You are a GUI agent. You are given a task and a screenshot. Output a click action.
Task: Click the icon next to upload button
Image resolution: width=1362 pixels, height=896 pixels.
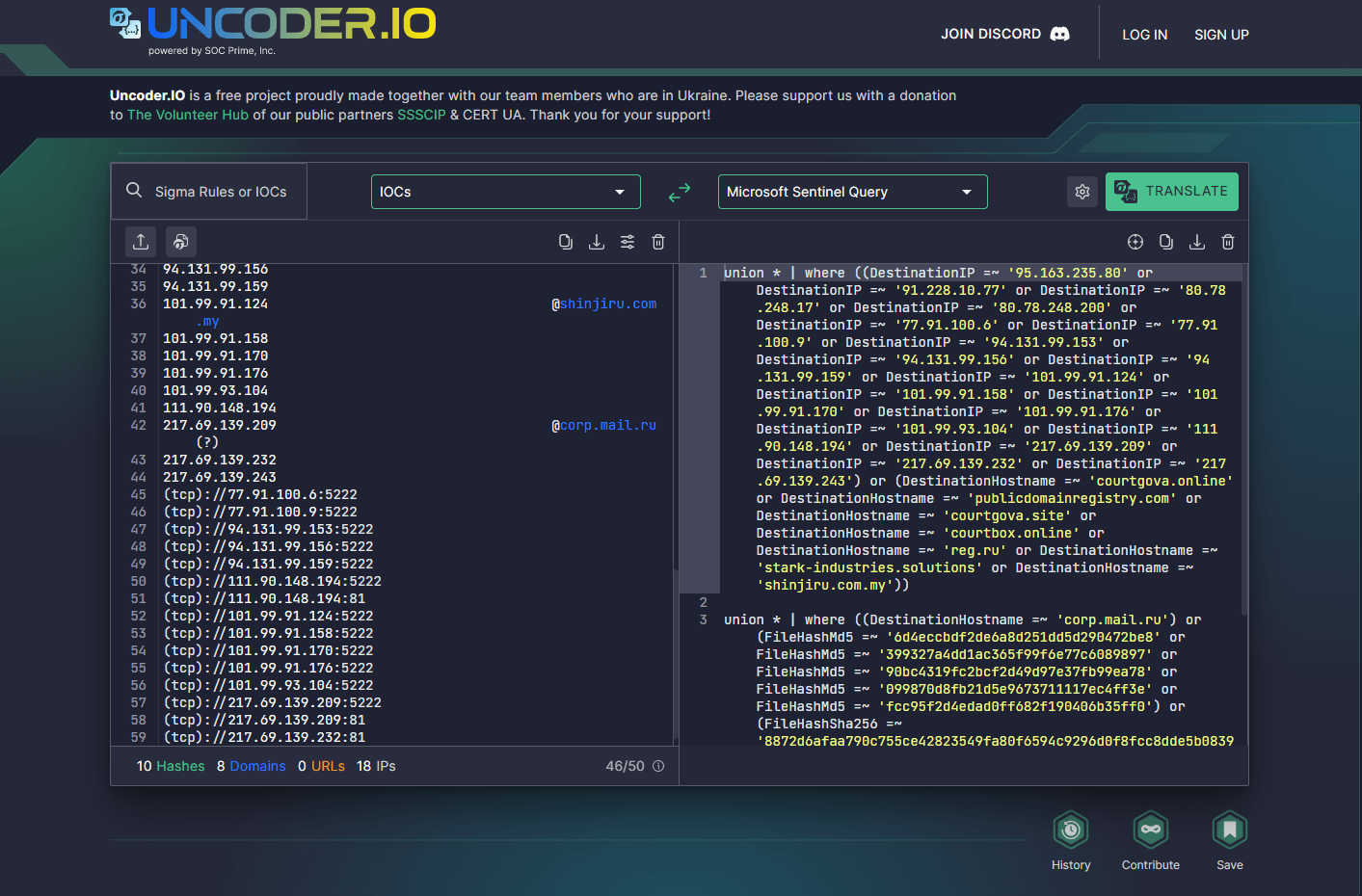point(181,242)
